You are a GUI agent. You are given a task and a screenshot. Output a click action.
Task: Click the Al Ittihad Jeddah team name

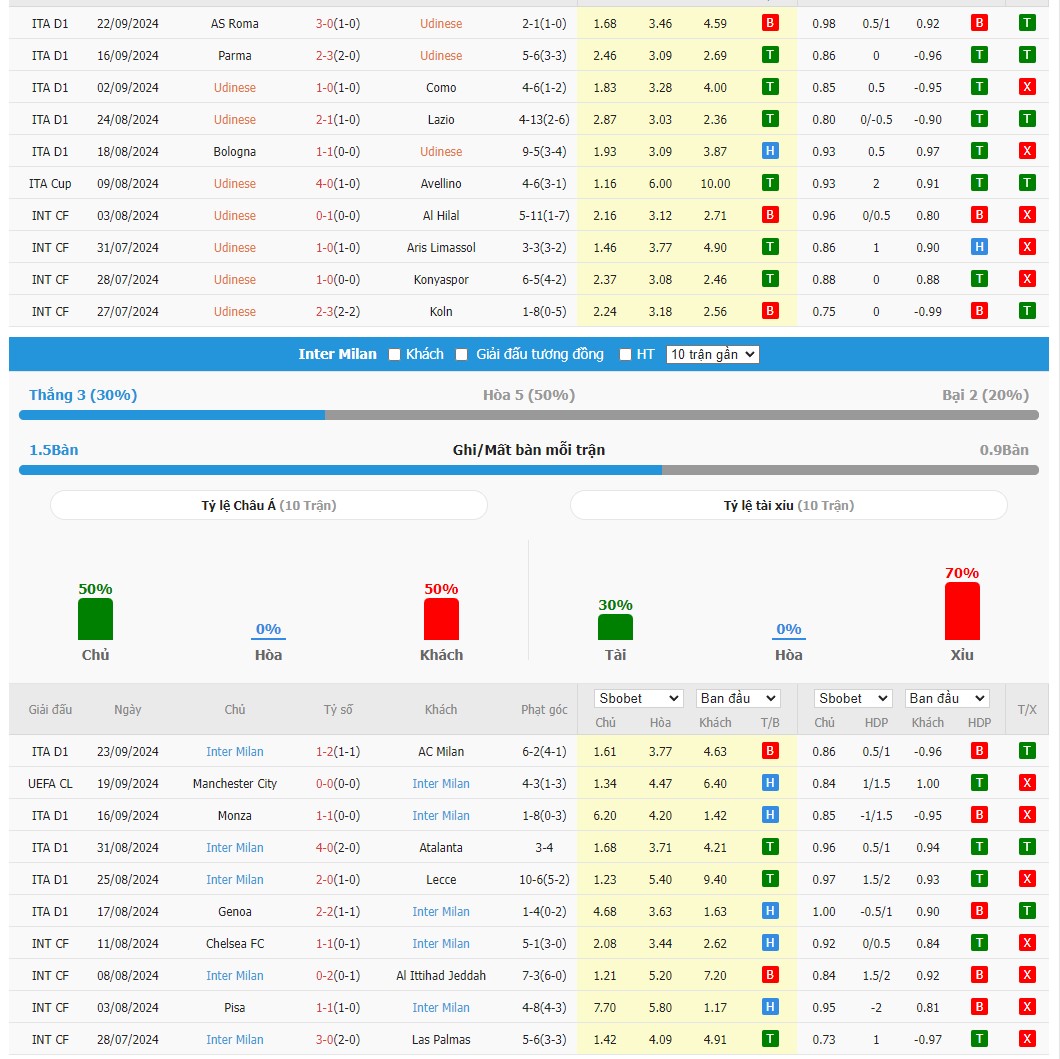[x=441, y=976]
